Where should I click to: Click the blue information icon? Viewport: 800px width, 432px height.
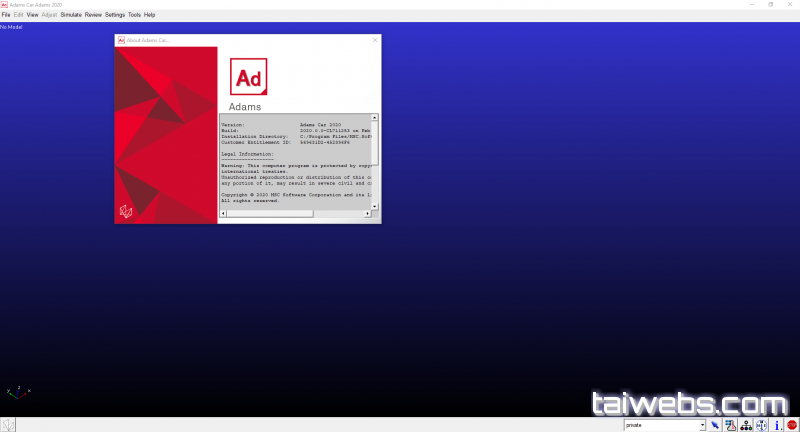pos(777,425)
